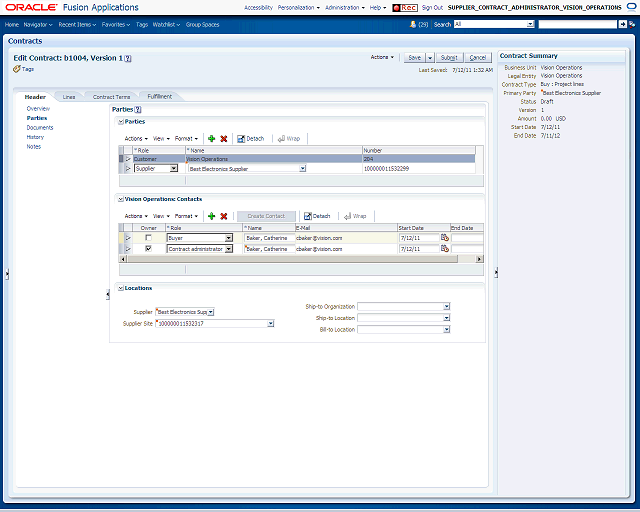Click the Cancel button
Screen dimensions: 640x512
pos(478,58)
